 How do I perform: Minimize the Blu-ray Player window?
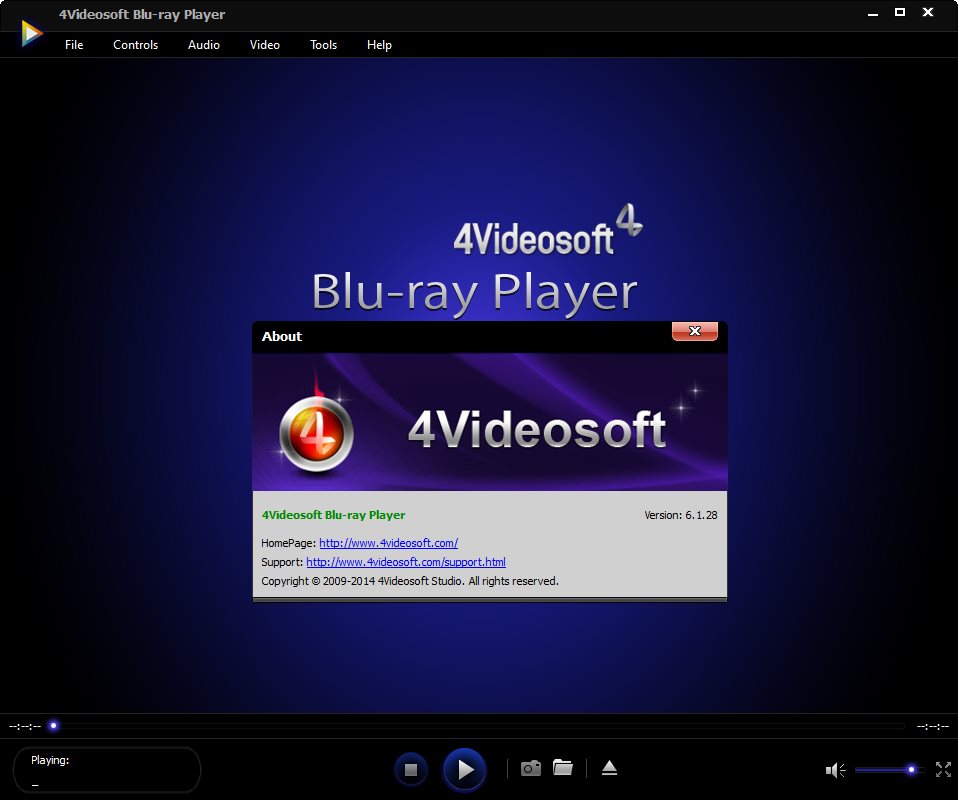click(872, 13)
